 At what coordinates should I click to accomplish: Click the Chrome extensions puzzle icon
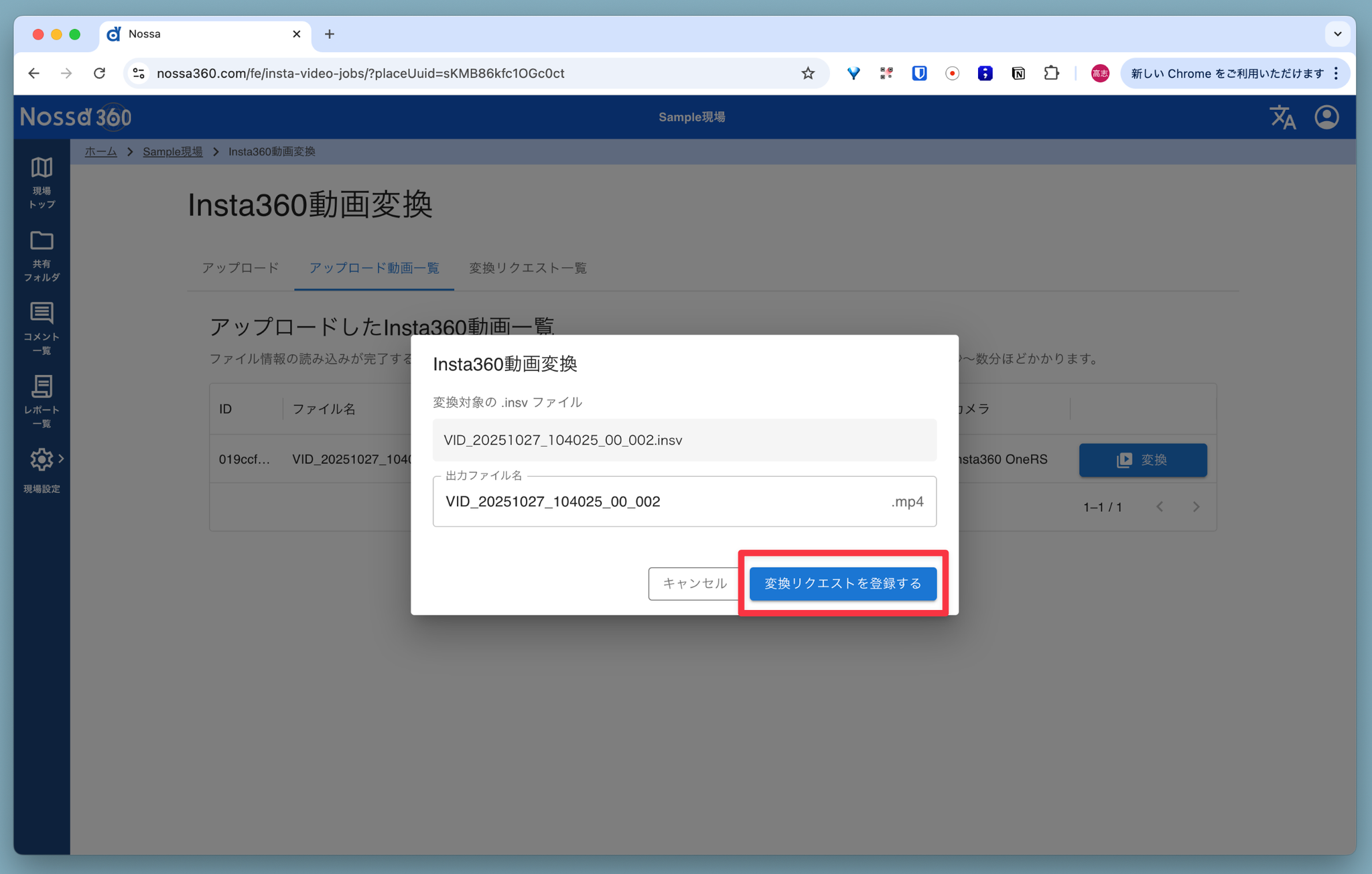1051,74
